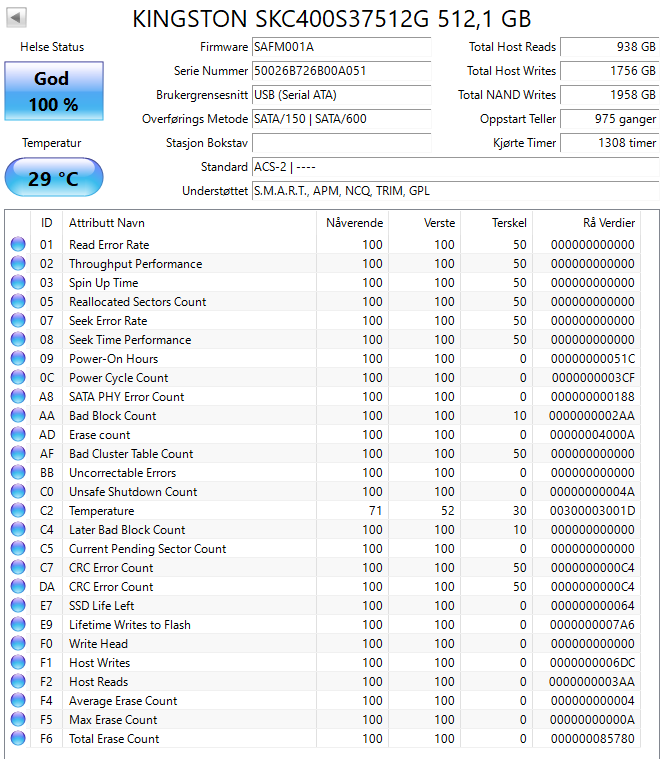Click the Total Host Reads value 938 GB
The image size is (666, 759).
[x=610, y=47]
